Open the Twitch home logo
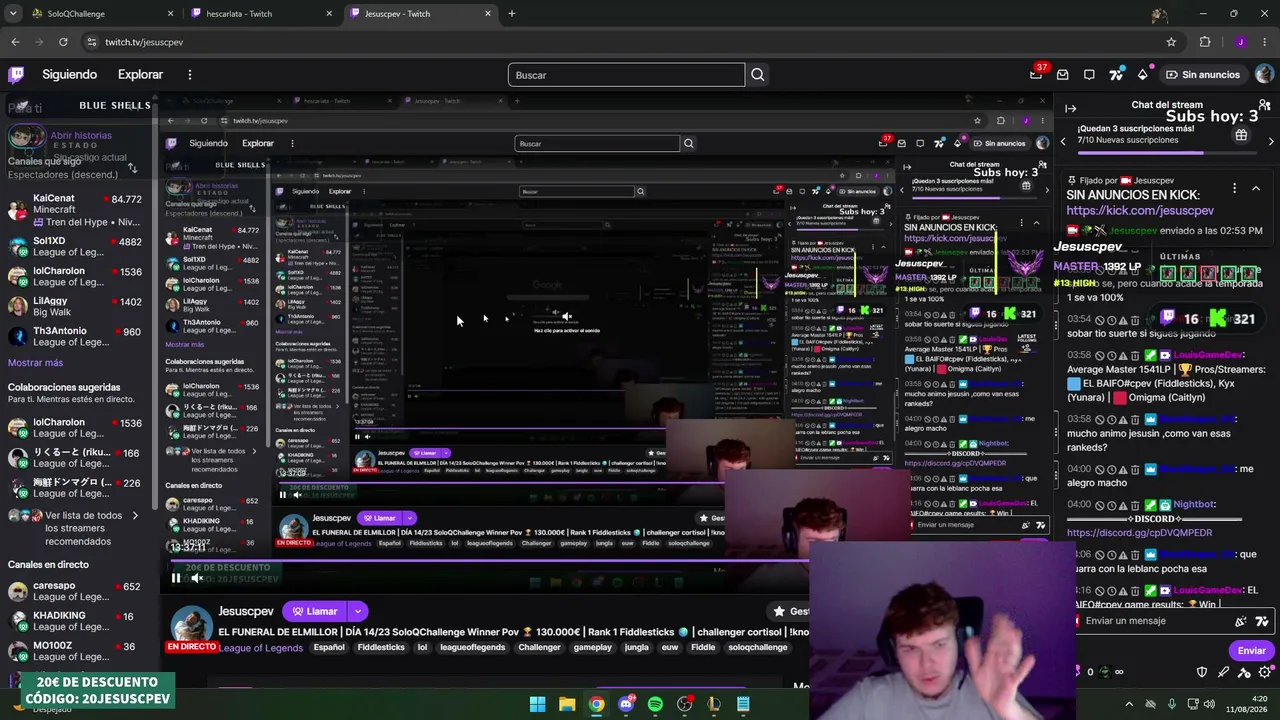 point(16,74)
